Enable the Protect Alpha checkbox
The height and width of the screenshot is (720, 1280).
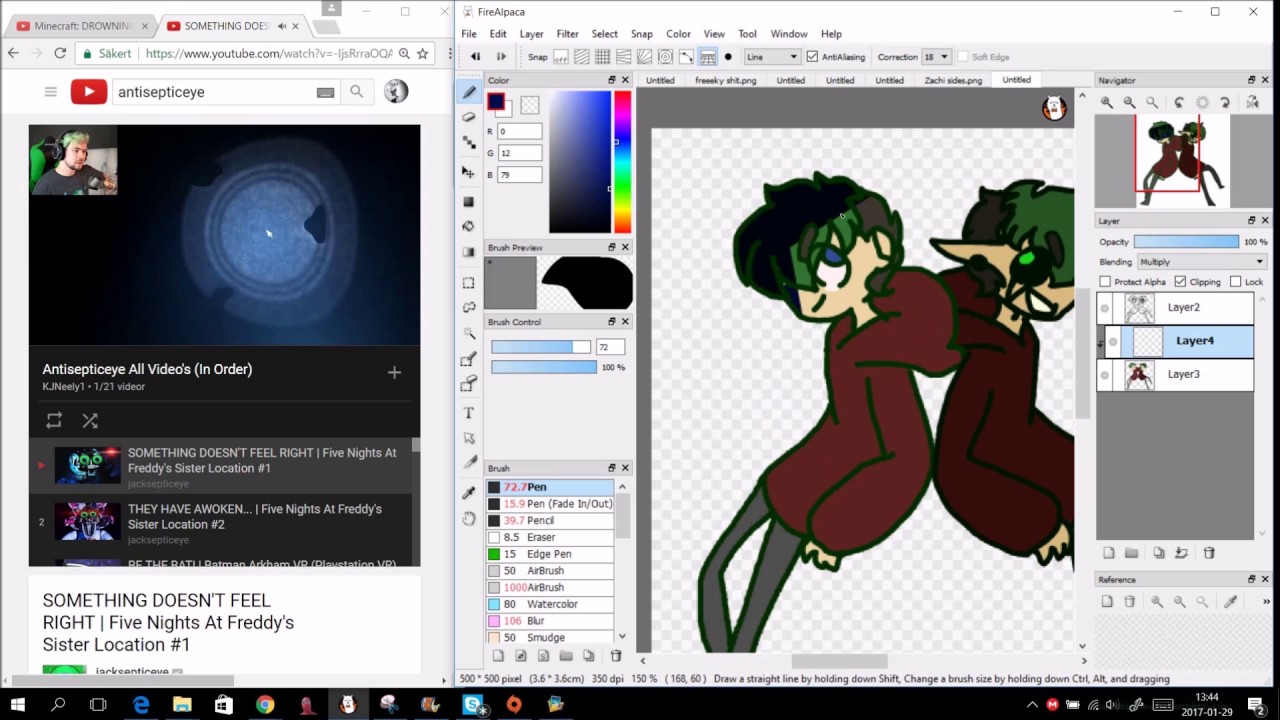pos(1105,282)
